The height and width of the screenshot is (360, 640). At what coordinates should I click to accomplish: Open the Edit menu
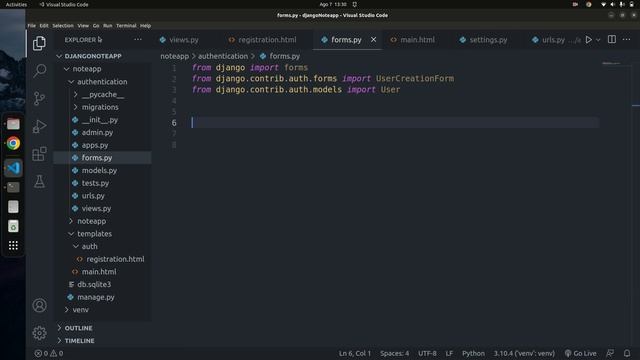[44, 25]
